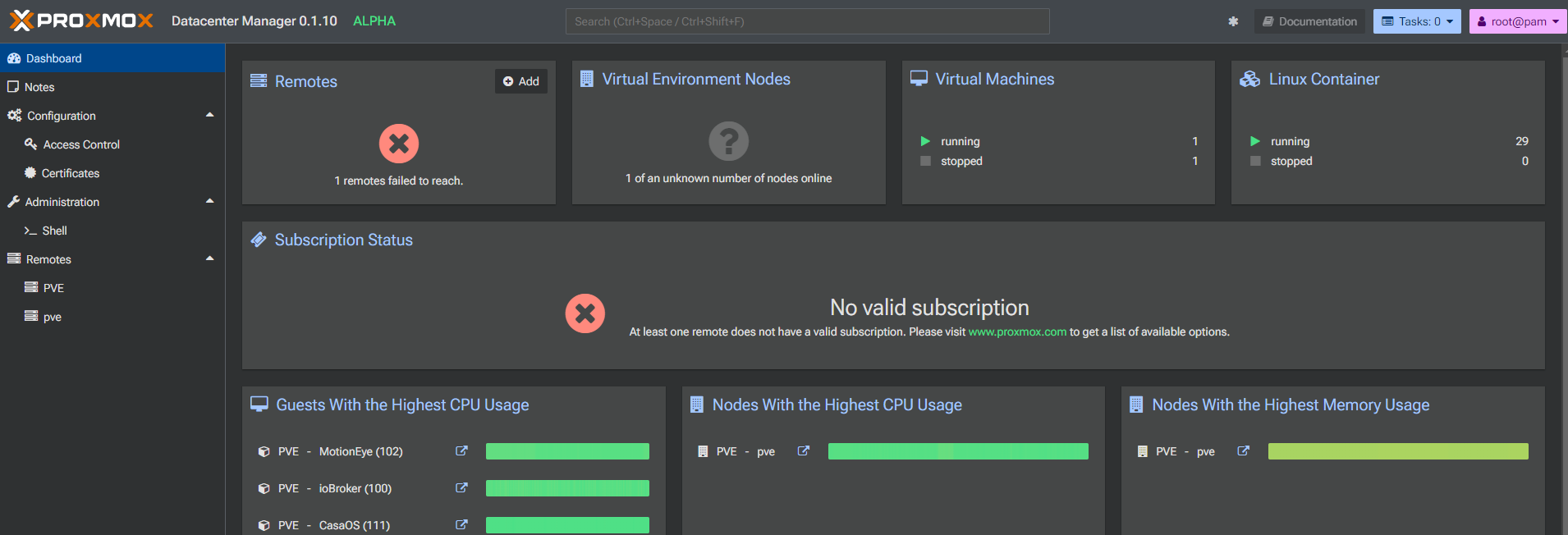
Task: Follow the www.proxmox.com link
Action: pyautogui.click(x=1017, y=332)
